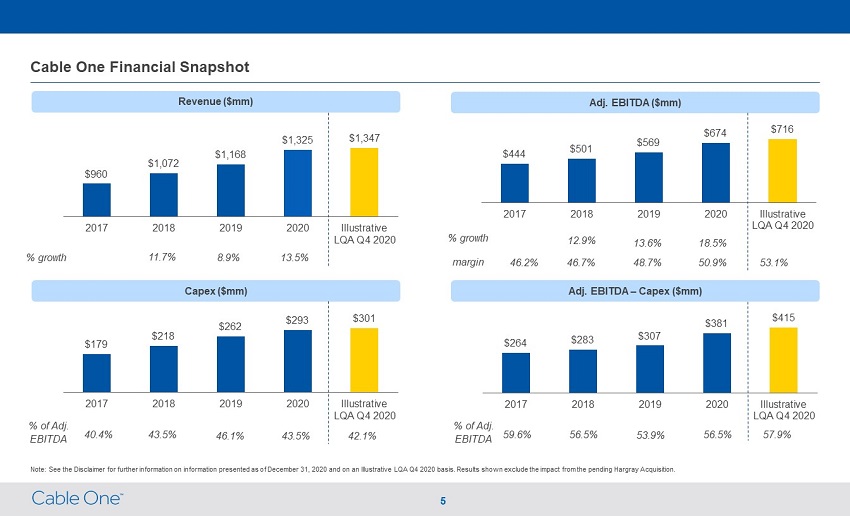Select the 13.5% revenue growth figure
Viewport: 850px width, 516px height.
294,257
